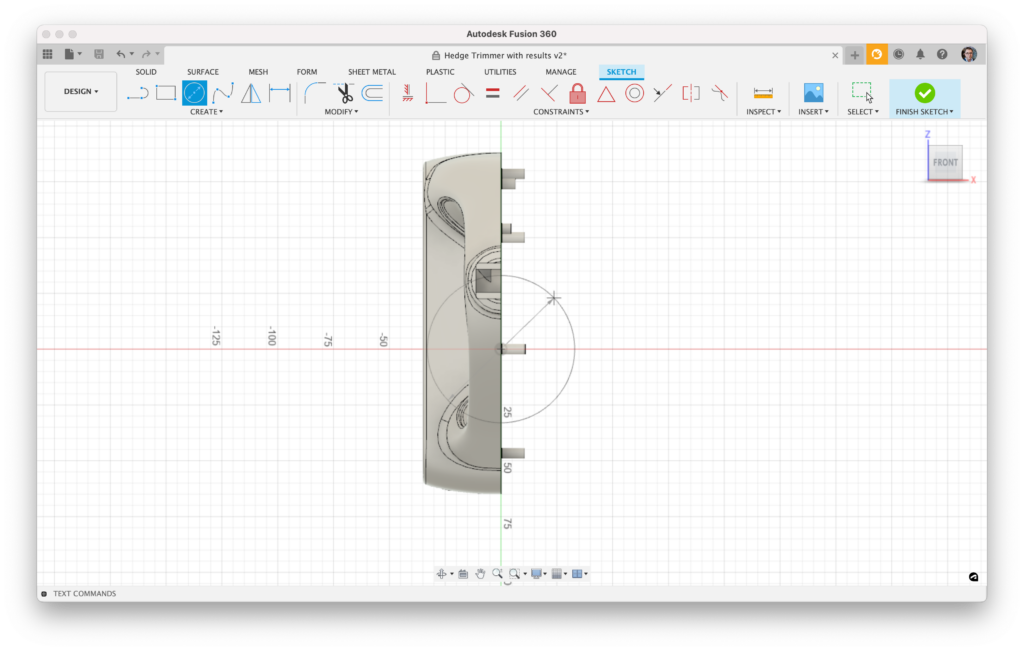The height and width of the screenshot is (651, 1024).
Task: Expand the CREATE dropdown
Action: 206,112
